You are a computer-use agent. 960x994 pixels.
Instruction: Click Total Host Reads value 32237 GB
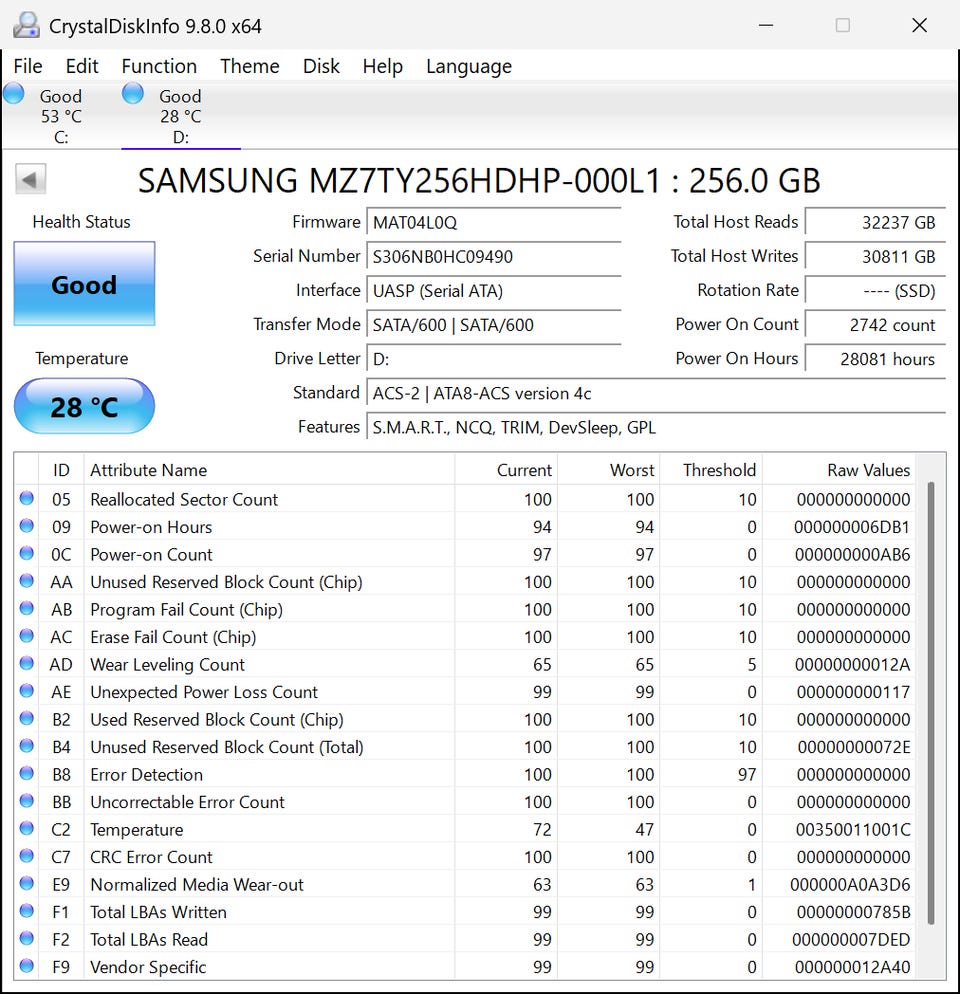tap(875, 223)
